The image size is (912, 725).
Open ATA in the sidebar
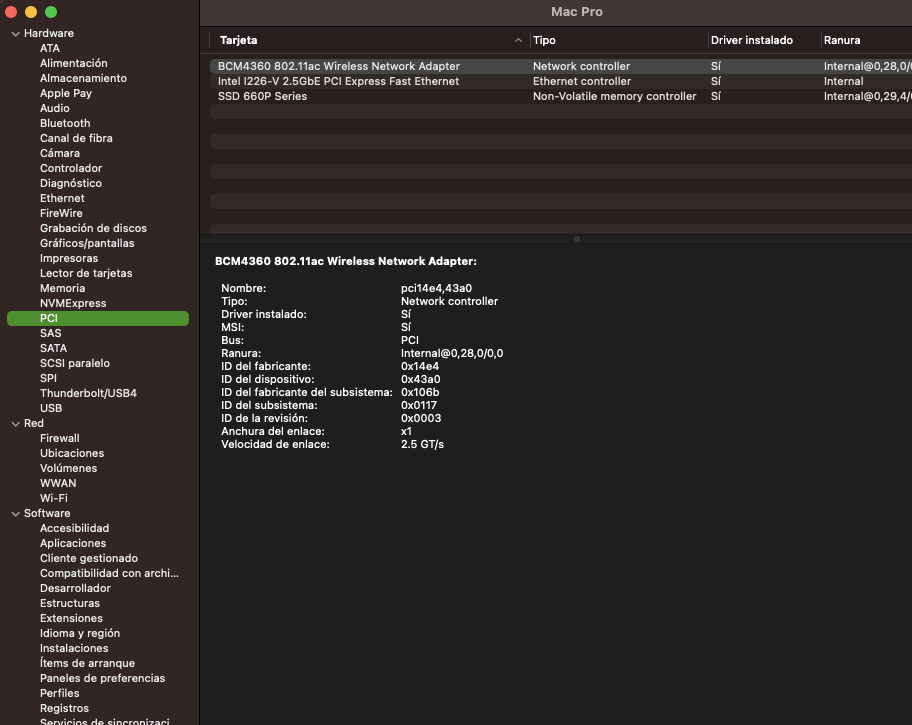(x=49, y=48)
